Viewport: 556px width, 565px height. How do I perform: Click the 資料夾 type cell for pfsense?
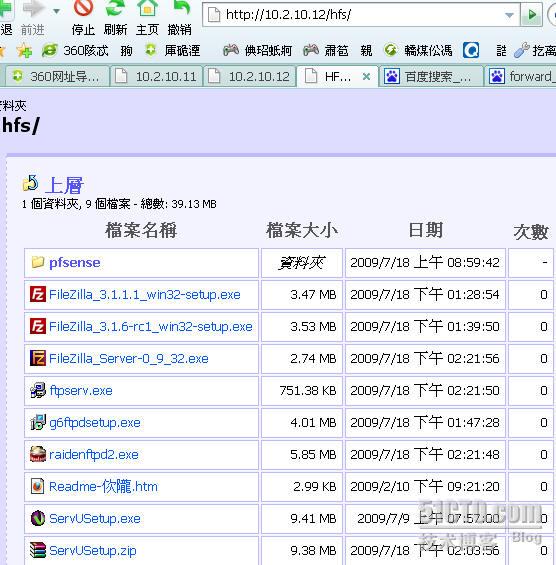click(302, 263)
